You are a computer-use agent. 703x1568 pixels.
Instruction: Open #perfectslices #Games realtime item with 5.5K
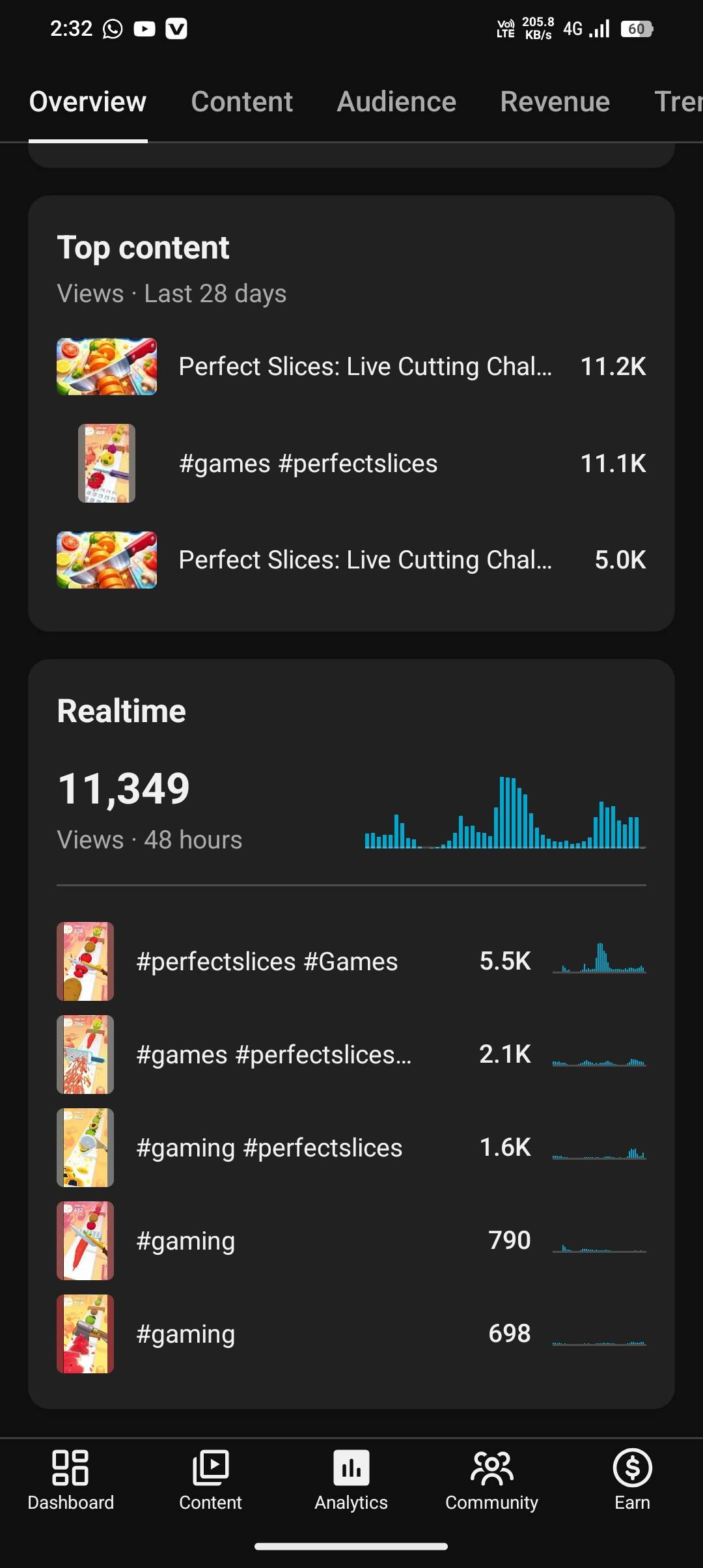pyautogui.click(x=267, y=962)
